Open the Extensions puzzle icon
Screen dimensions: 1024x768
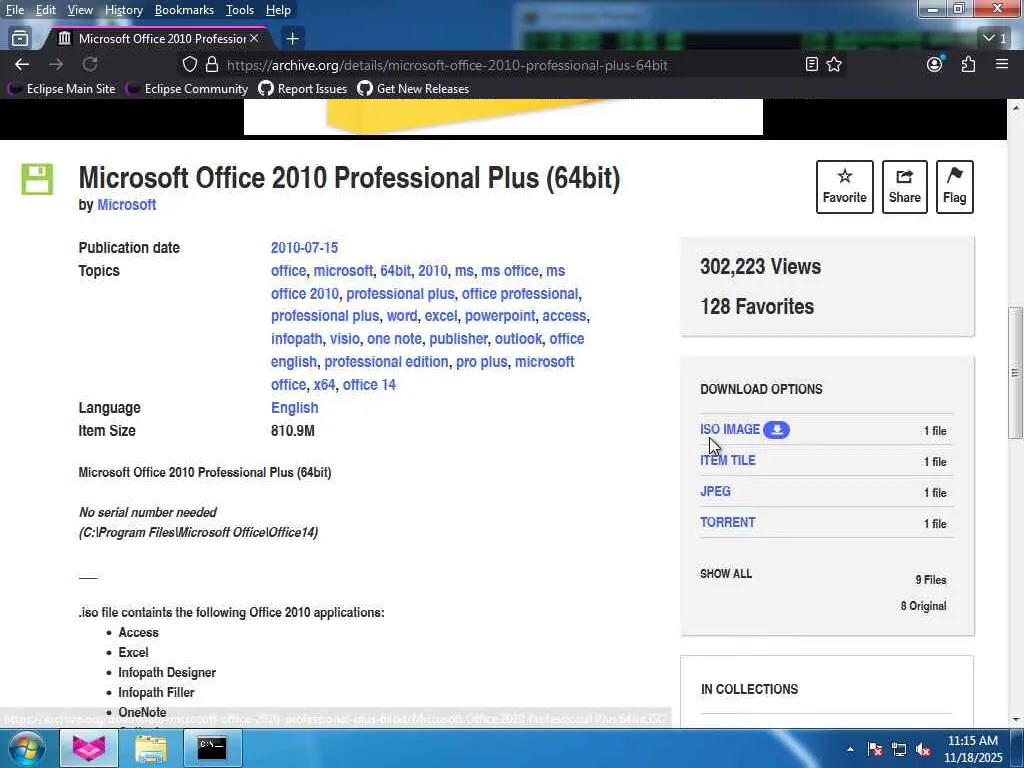pos(968,64)
